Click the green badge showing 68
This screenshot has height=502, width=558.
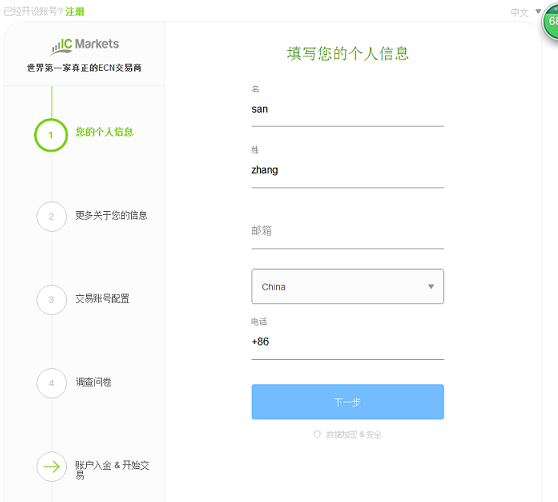pos(551,22)
